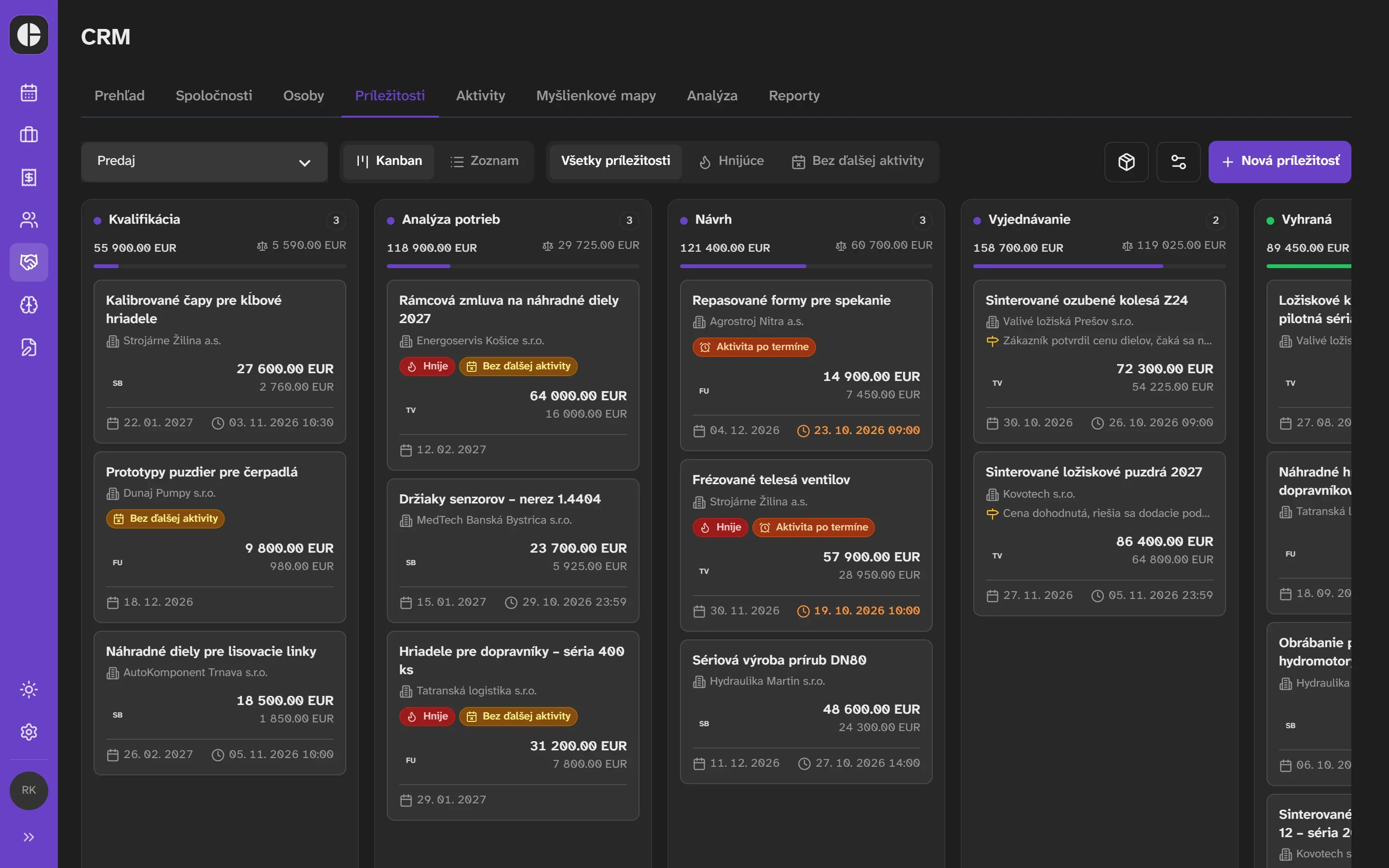Click the company Hydraulika Martin s.r.o.
The image size is (1389, 868).
coord(767,681)
